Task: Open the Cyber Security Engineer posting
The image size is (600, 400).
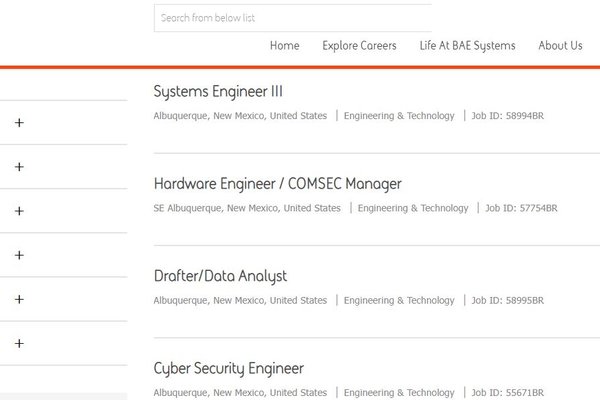Action: pyautogui.click(x=229, y=369)
